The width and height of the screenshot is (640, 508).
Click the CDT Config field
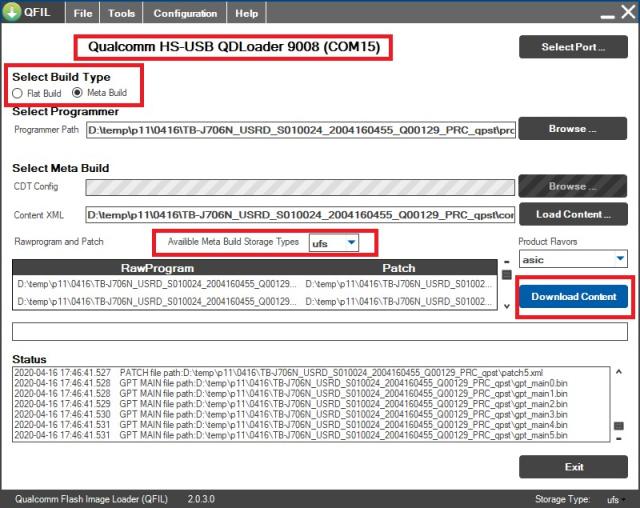tap(300, 187)
